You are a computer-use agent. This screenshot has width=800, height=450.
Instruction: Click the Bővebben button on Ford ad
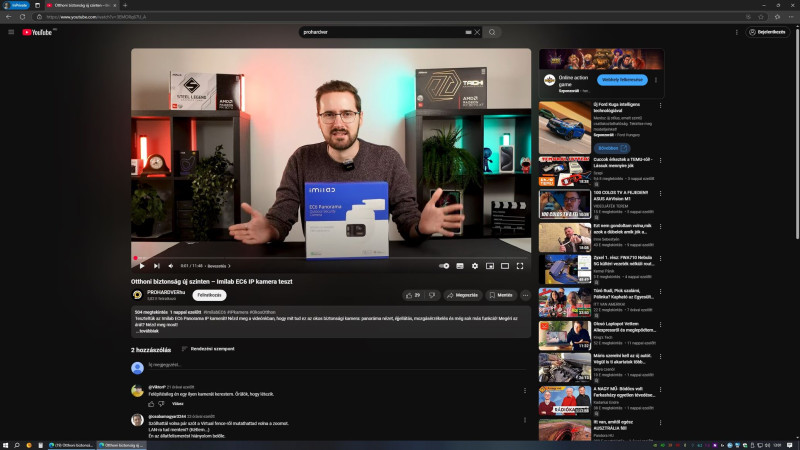pyautogui.click(x=612, y=148)
